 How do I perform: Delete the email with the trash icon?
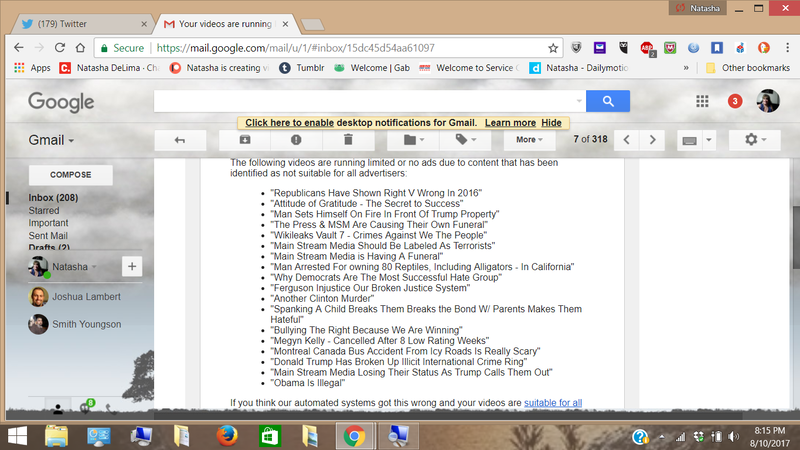348,140
